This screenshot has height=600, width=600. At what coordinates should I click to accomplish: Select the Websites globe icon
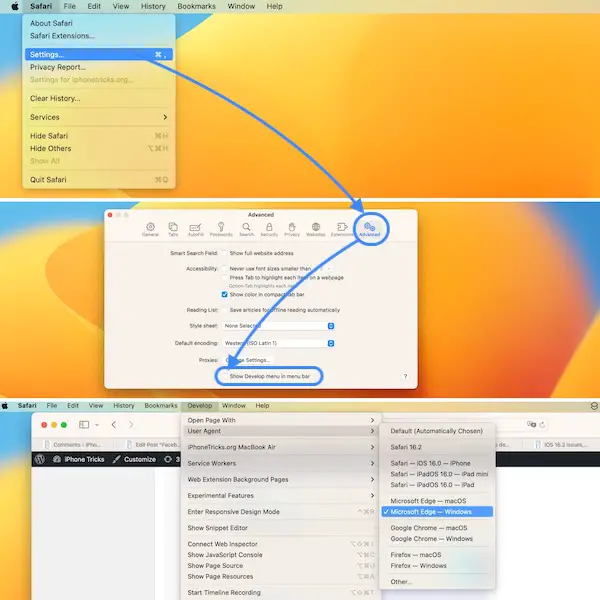[316, 230]
